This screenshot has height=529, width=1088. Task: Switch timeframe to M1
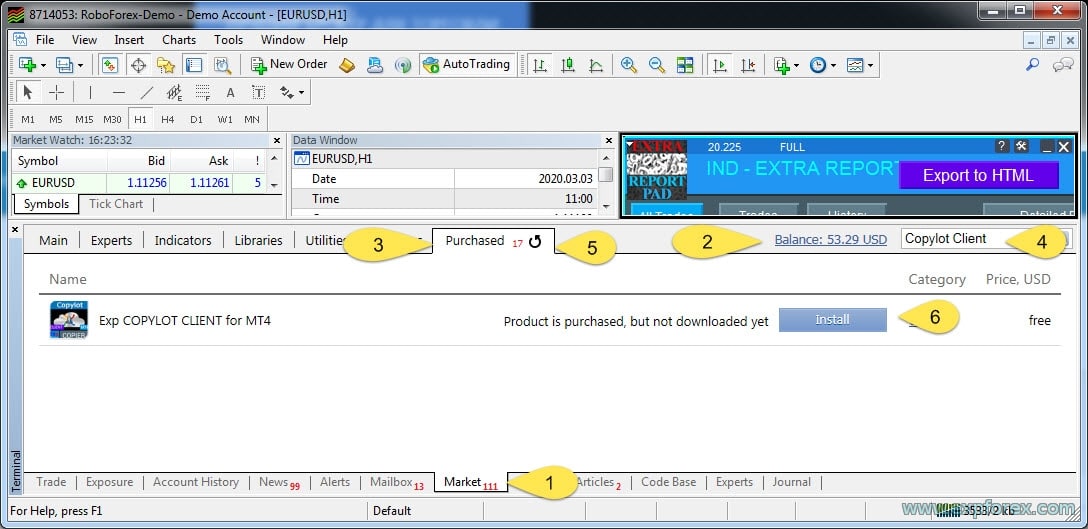pos(28,119)
